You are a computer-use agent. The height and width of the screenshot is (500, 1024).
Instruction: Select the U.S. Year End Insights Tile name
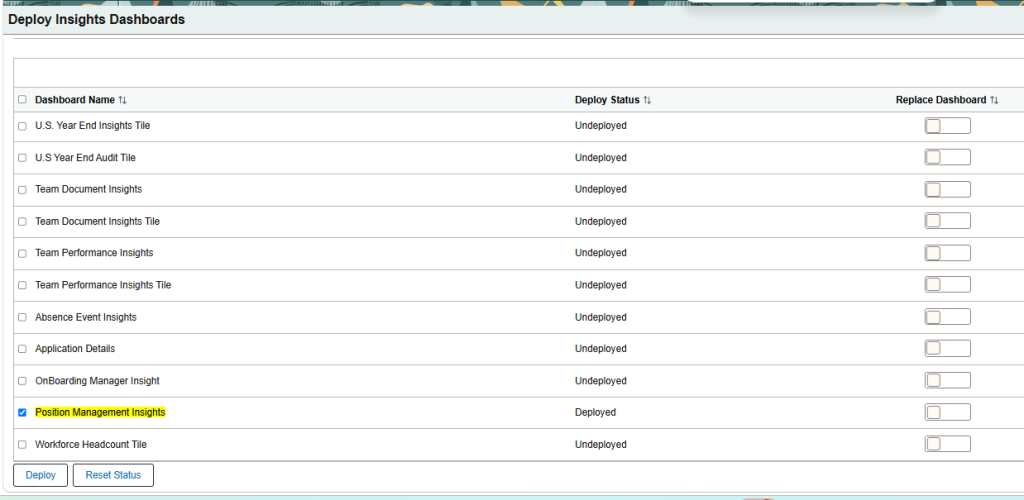pyautogui.click(x=93, y=125)
